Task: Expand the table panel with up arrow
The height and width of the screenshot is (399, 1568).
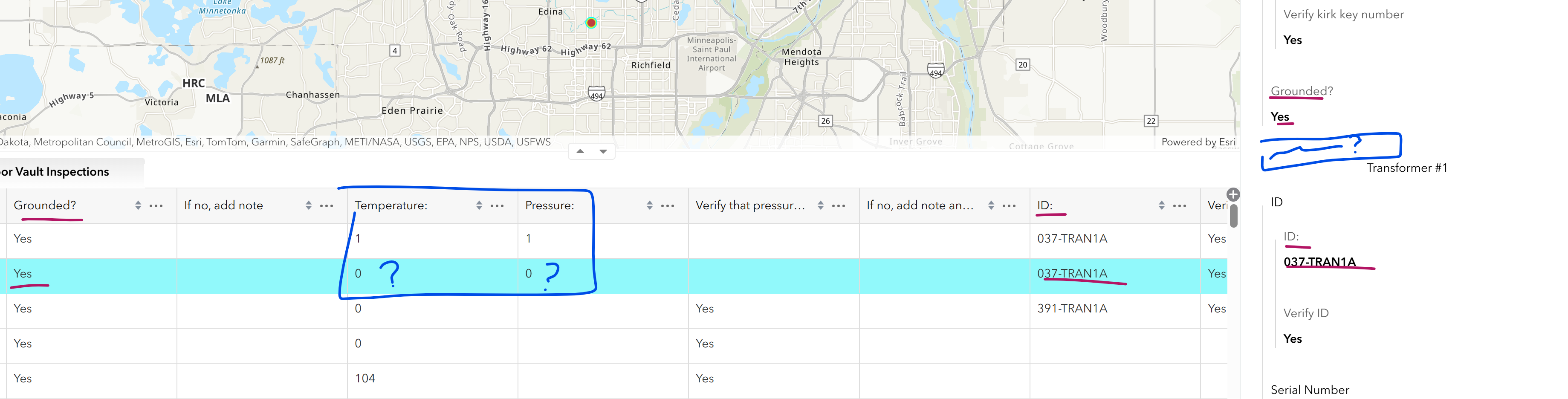Action: (x=580, y=151)
